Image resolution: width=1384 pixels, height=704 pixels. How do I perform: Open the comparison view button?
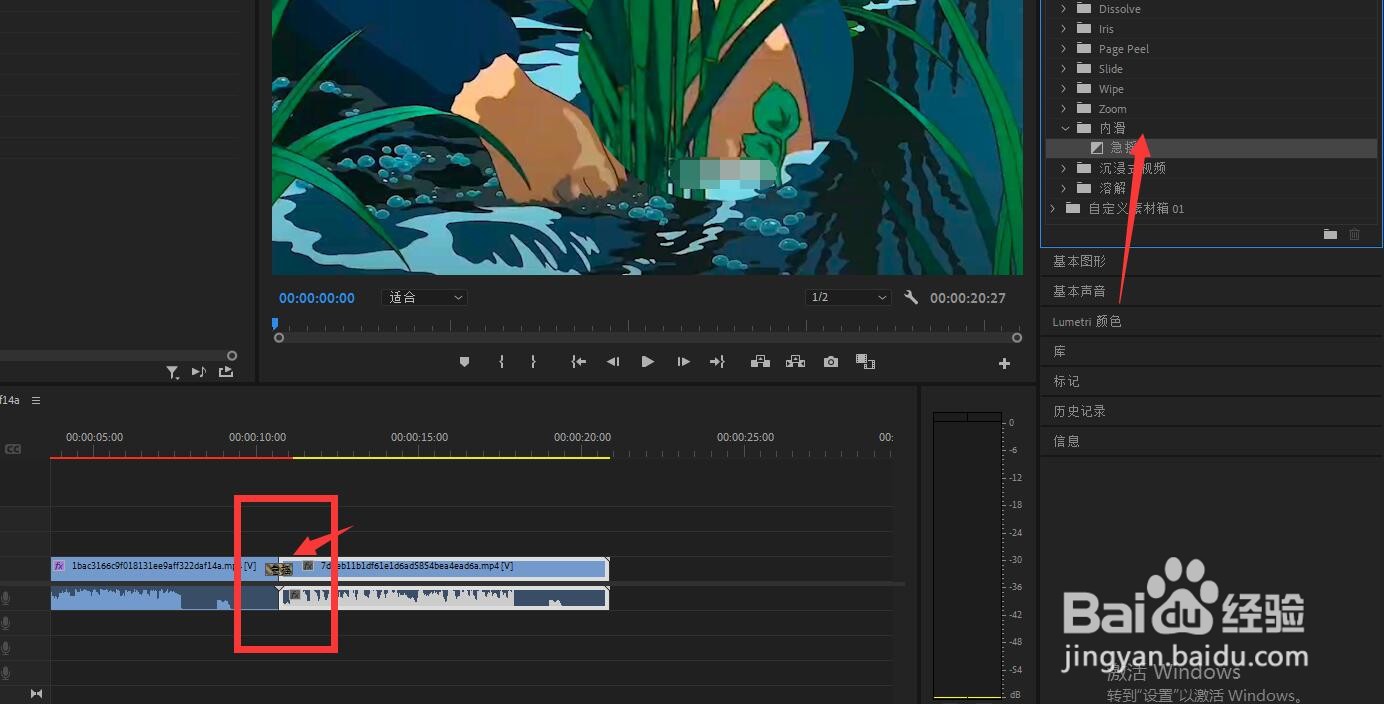click(866, 362)
